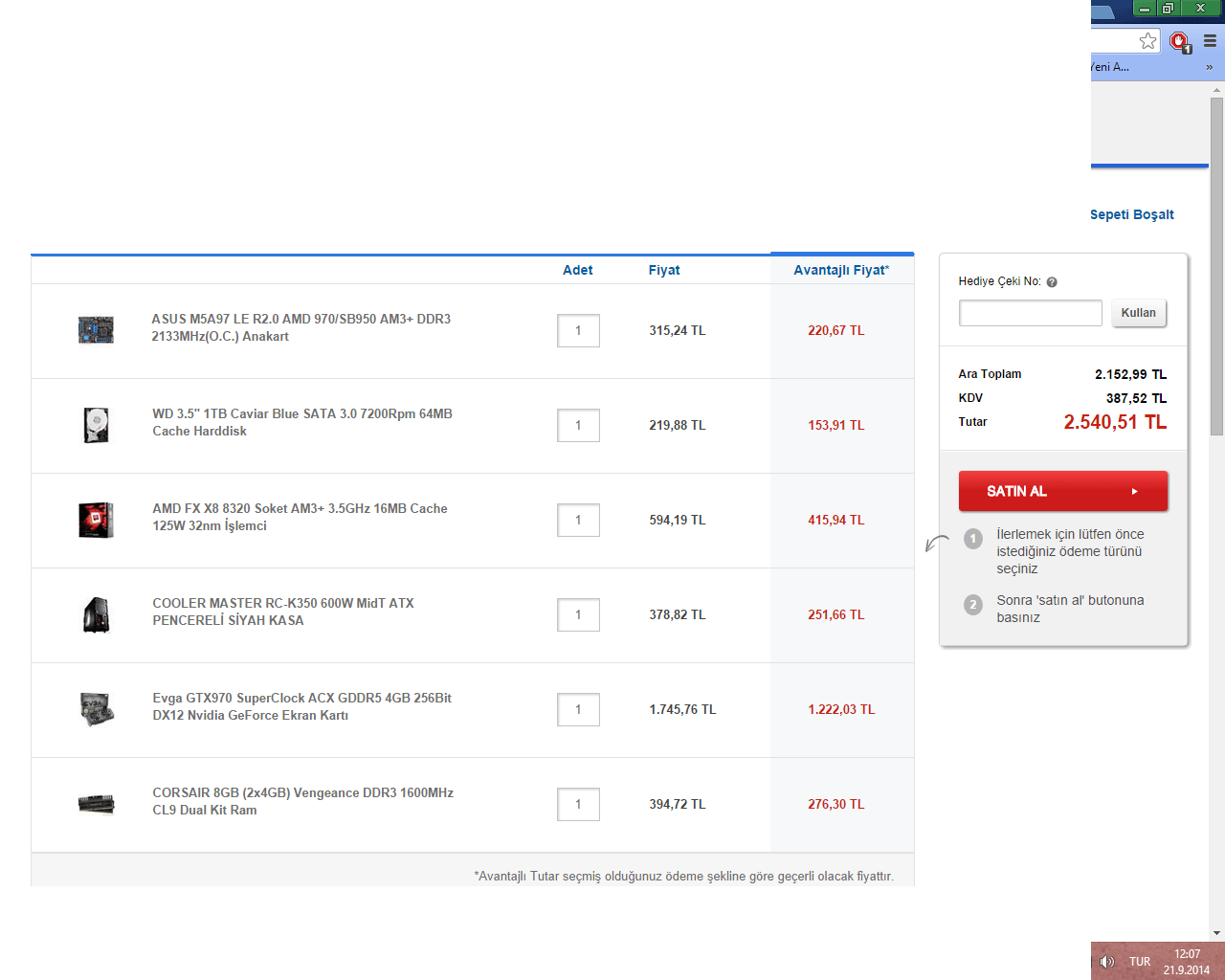The image size is (1225, 980).
Task: Click the 1.222,03 TL discounted price
Action: [x=841, y=709]
